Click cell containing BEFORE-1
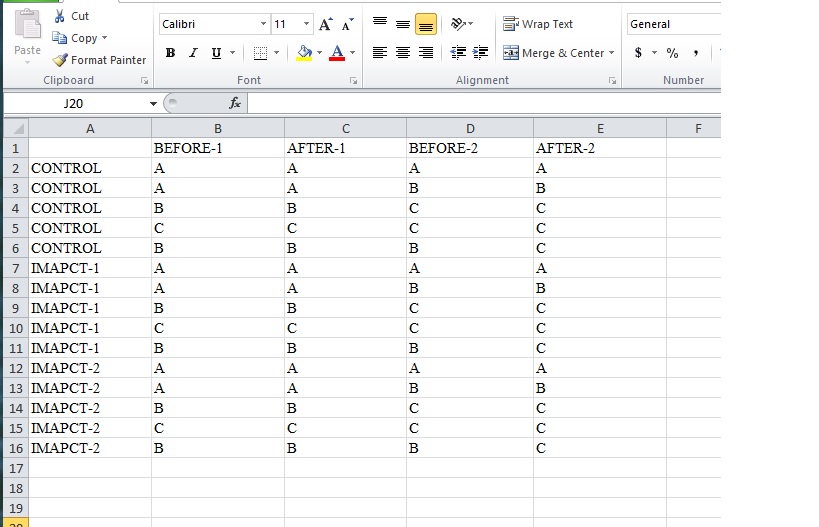Viewport: 819px width, 527px height. [218, 148]
